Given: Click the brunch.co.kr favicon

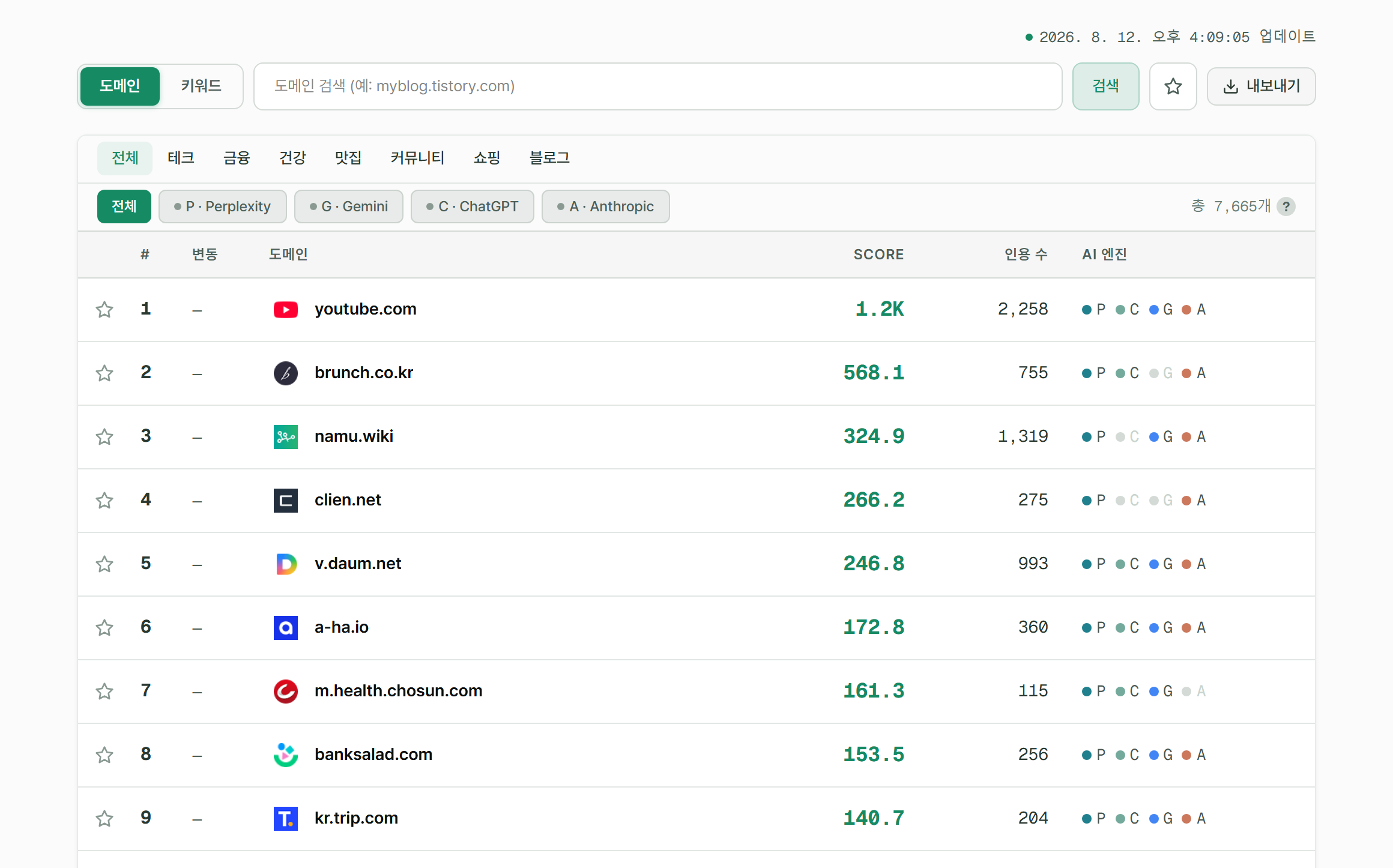Looking at the screenshot, I should click(286, 373).
